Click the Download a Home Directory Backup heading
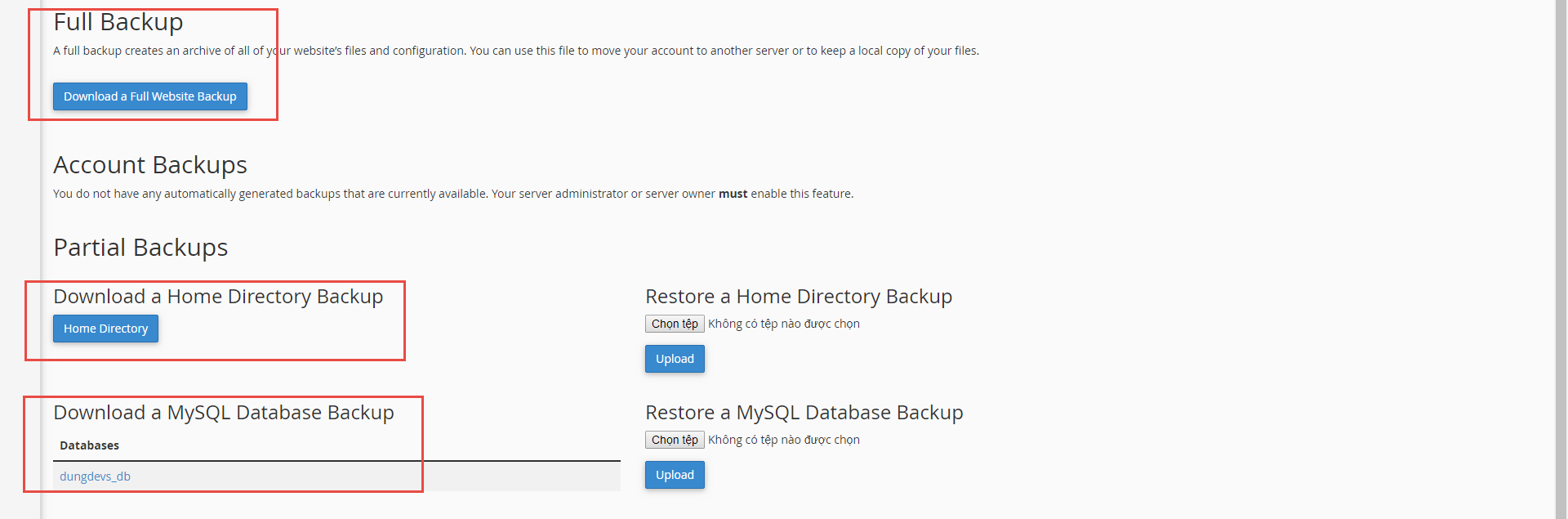The image size is (1568, 519). [x=218, y=297]
